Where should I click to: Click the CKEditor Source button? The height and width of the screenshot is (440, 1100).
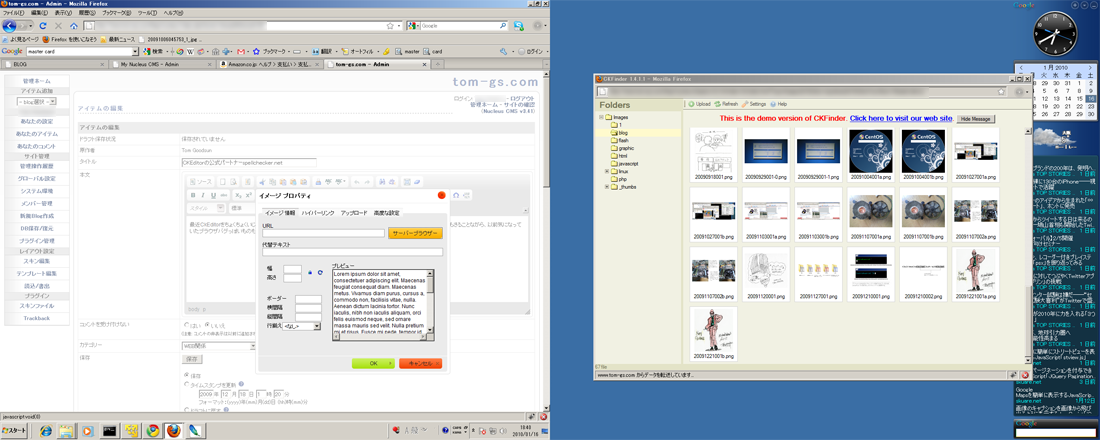click(201, 181)
